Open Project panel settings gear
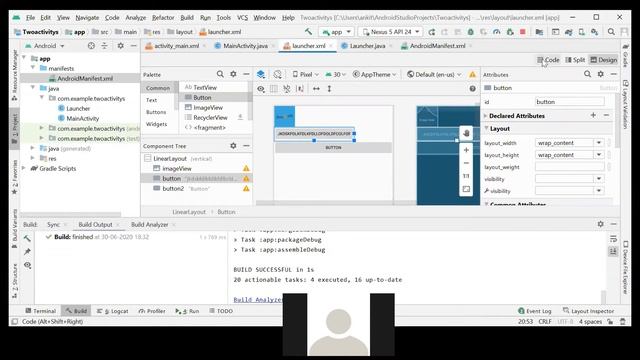The width and height of the screenshot is (640, 360). [x=120, y=46]
